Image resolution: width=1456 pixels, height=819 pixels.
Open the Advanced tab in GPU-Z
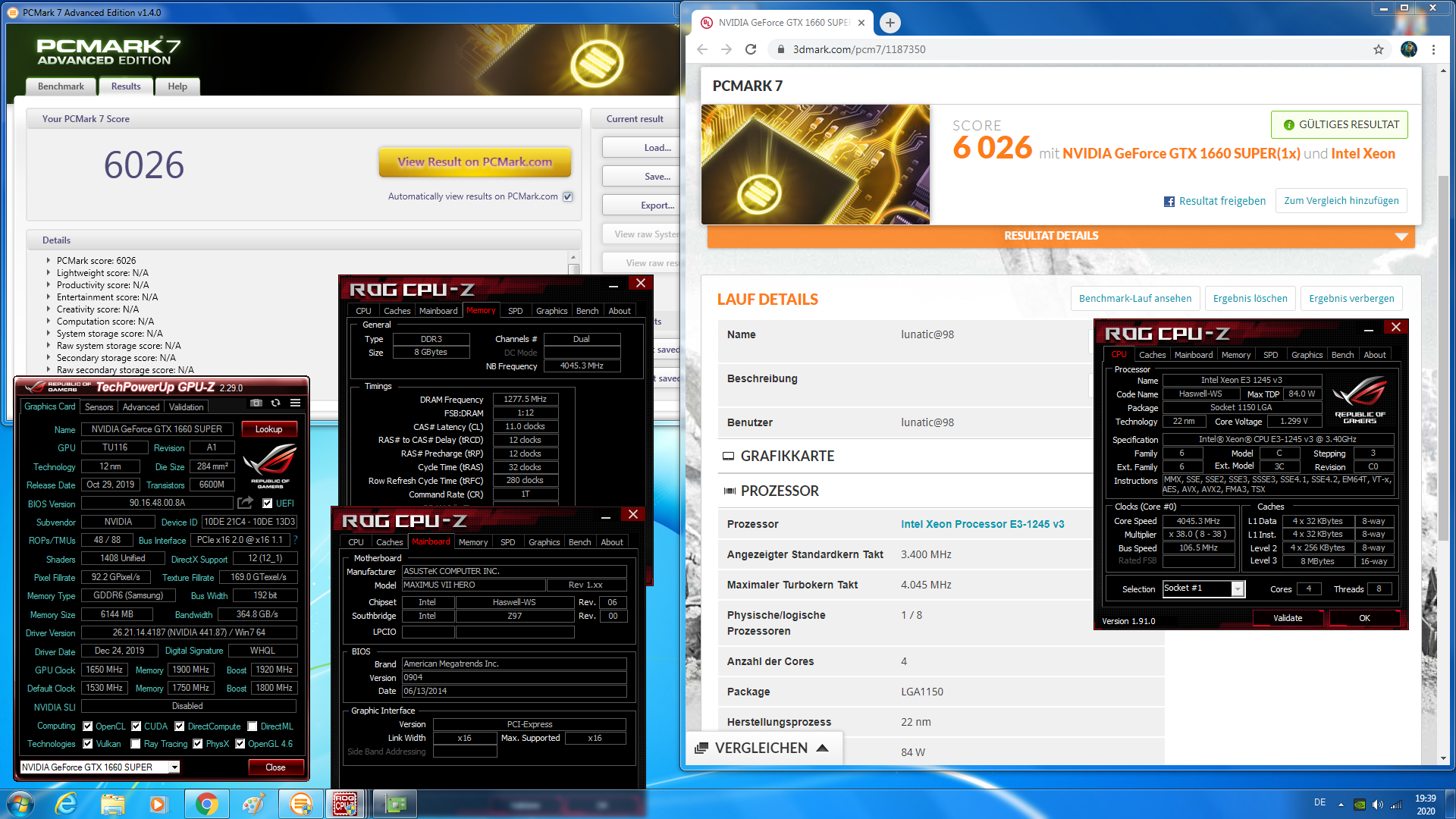pyautogui.click(x=141, y=407)
